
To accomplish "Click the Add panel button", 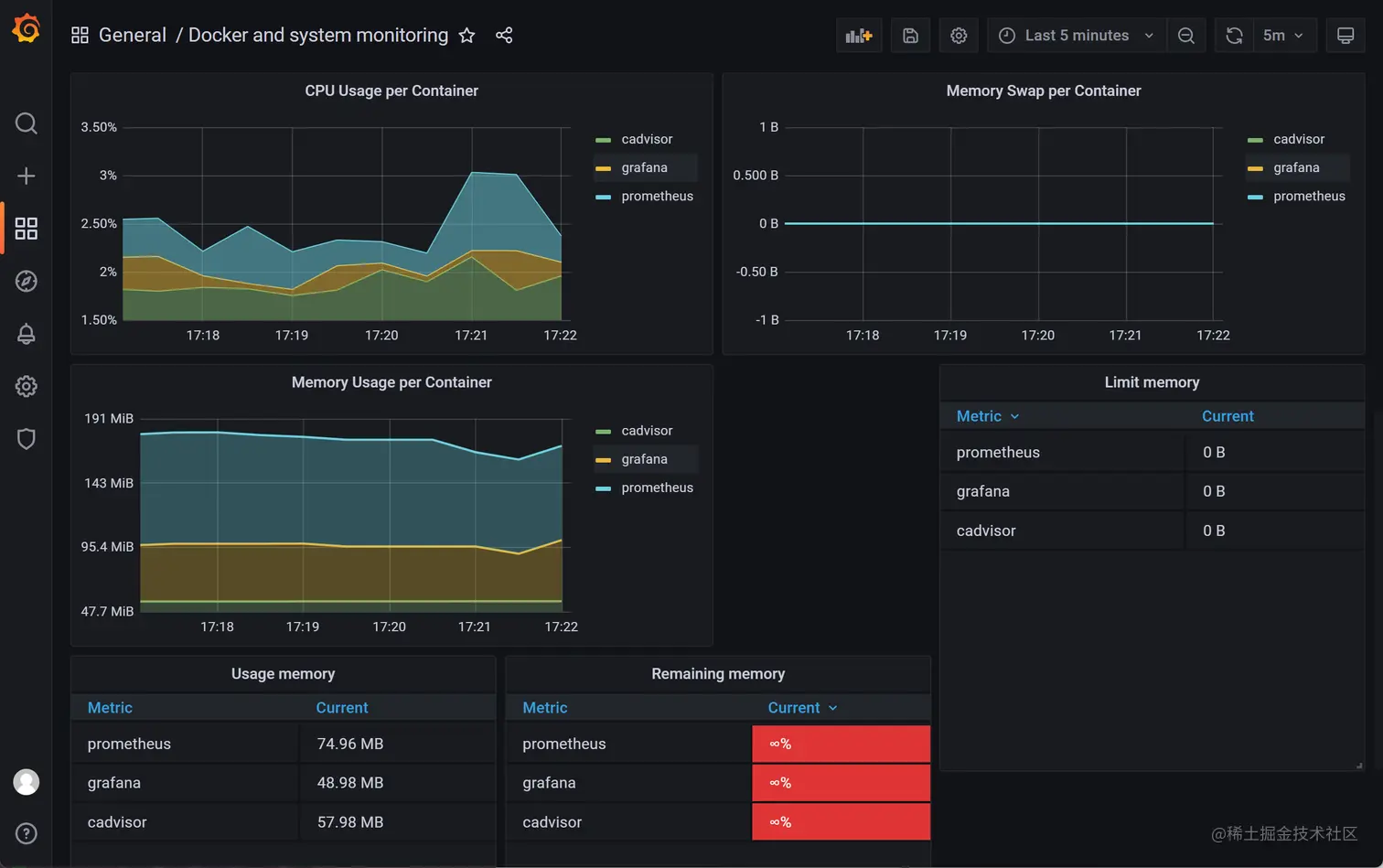I will coord(859,36).
